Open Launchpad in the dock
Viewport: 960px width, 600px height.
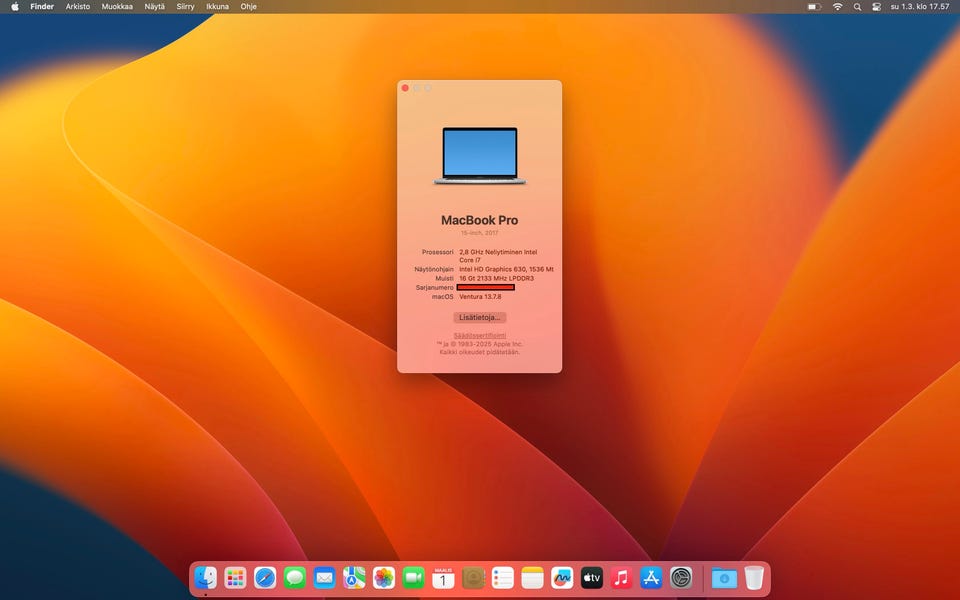[x=235, y=577]
